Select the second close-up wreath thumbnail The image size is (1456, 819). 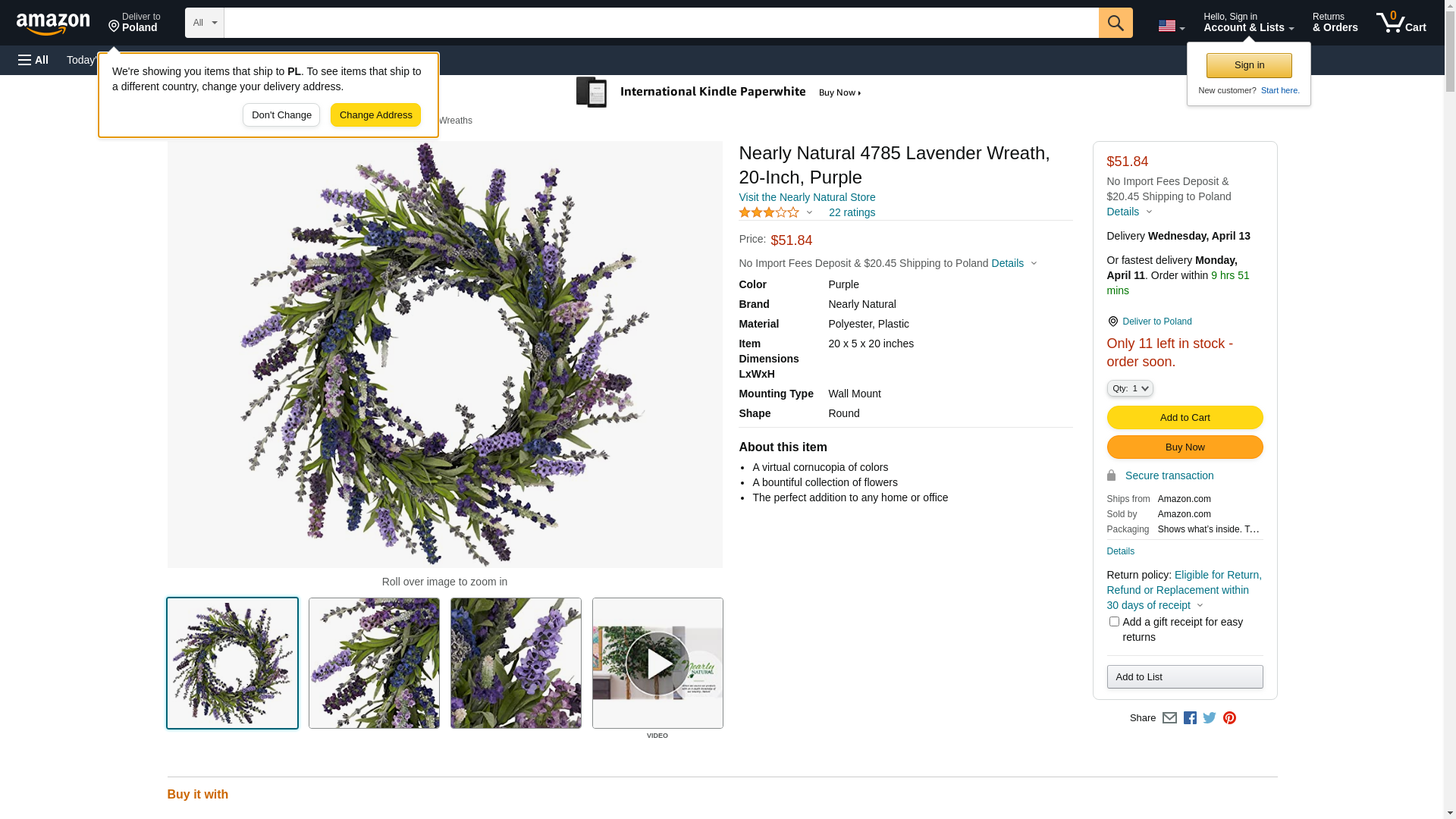point(516,664)
